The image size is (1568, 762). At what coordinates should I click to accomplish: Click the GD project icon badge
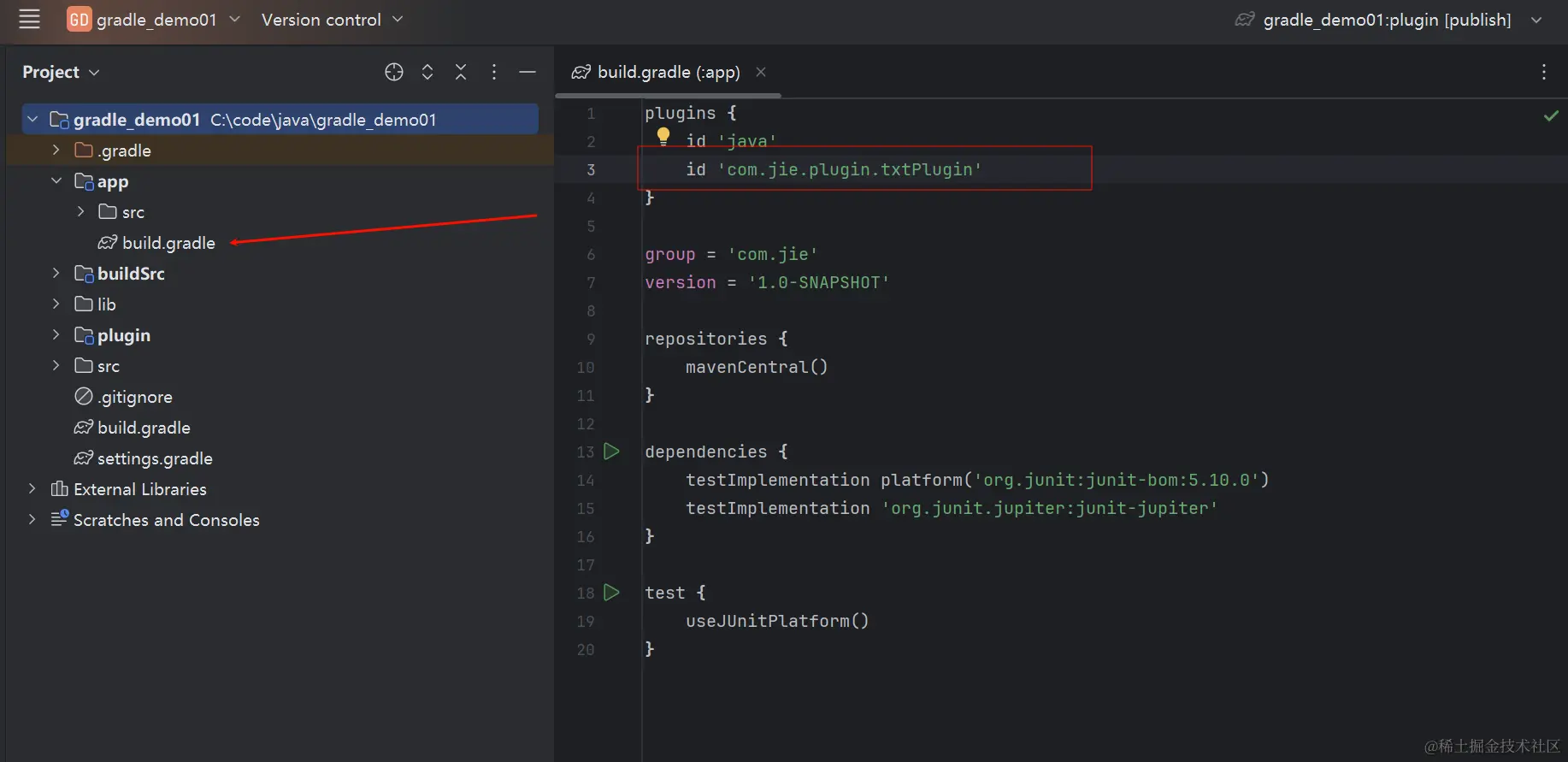[x=79, y=19]
